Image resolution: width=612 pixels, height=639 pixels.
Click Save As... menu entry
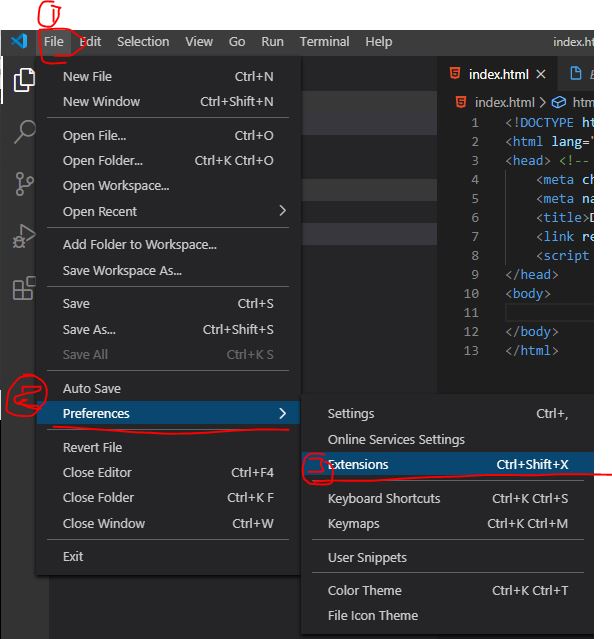168,329
